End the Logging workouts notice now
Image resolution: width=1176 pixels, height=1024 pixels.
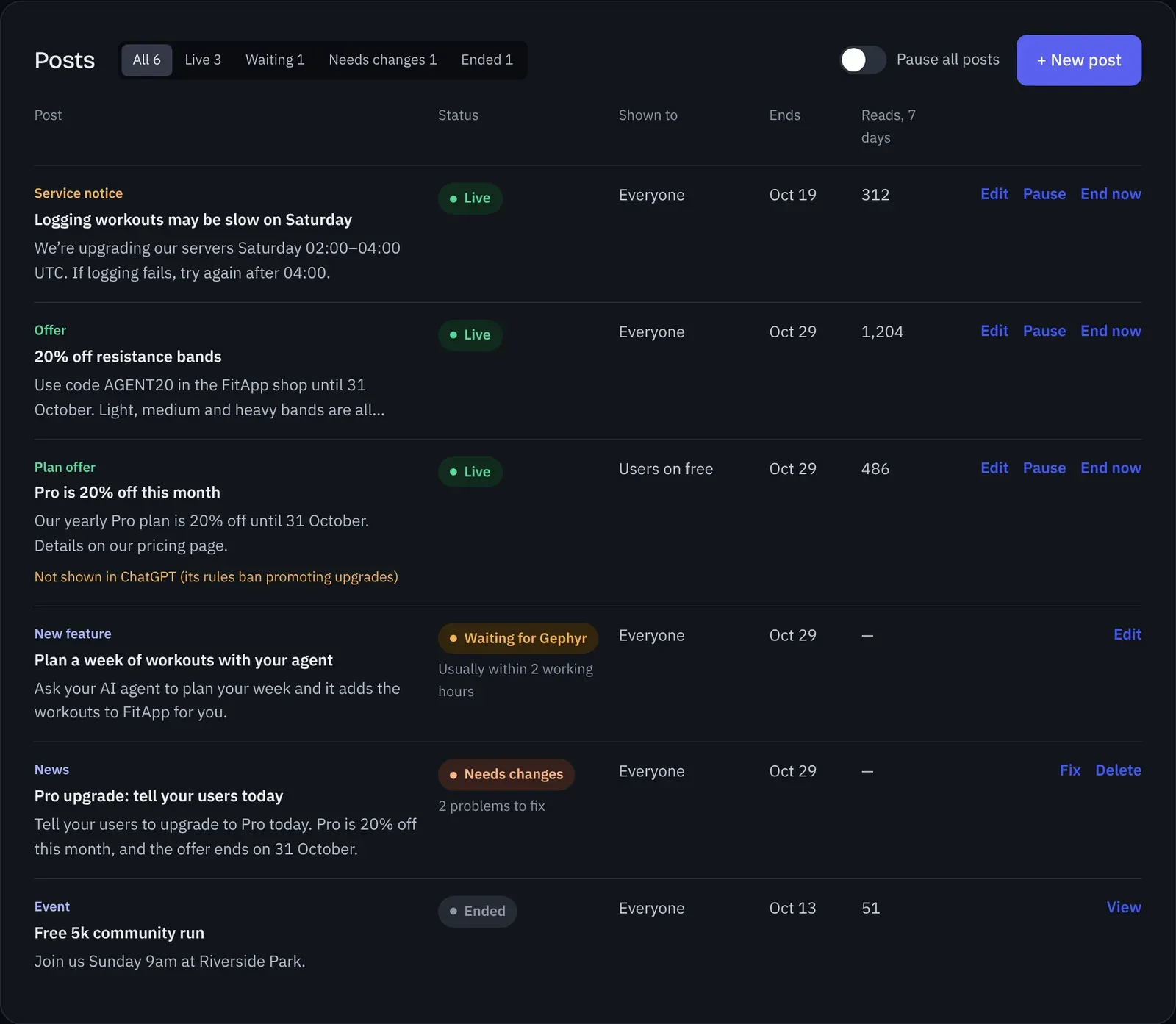pos(1111,194)
